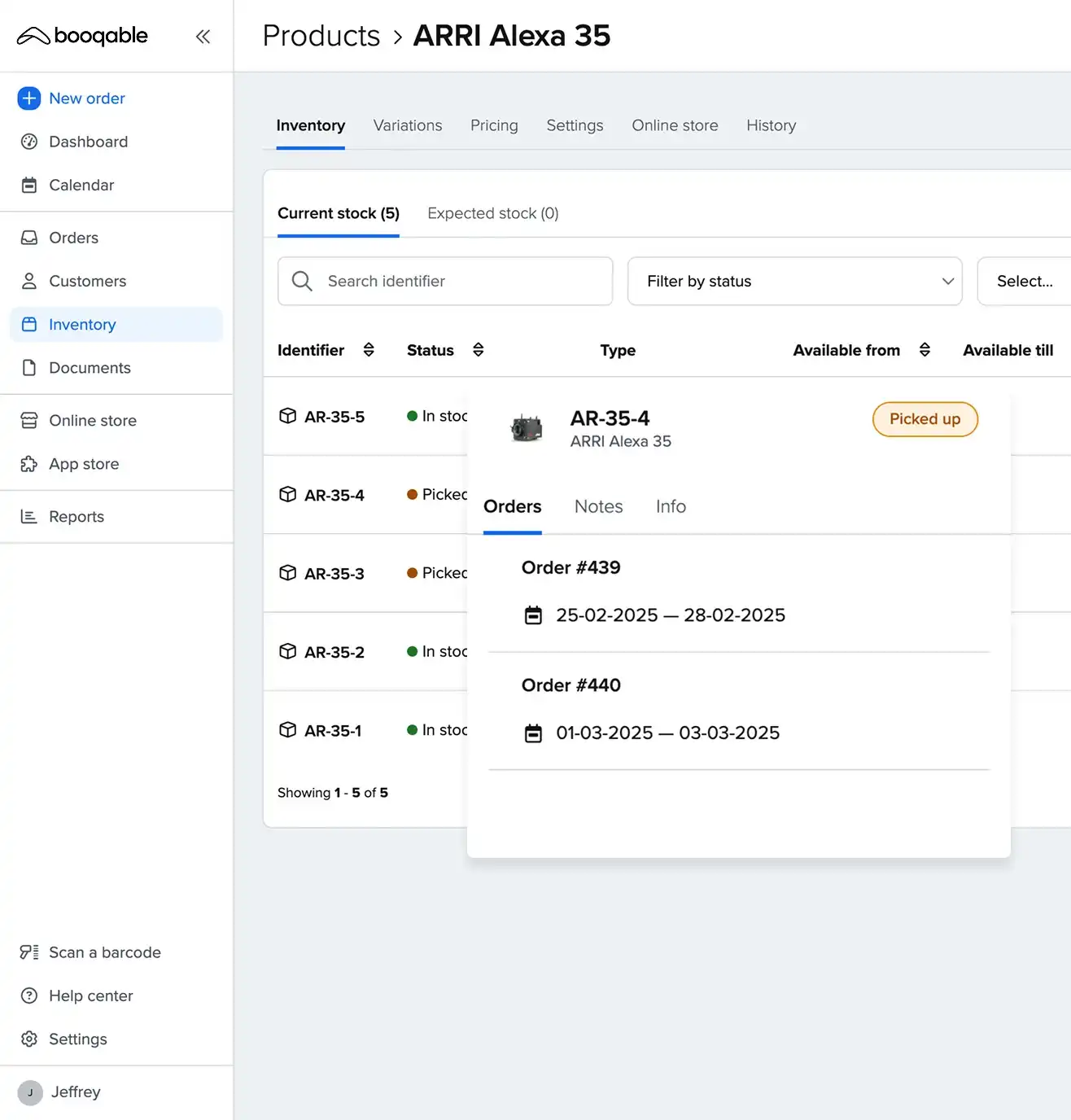Open Dashboard from the sidebar

click(x=88, y=142)
